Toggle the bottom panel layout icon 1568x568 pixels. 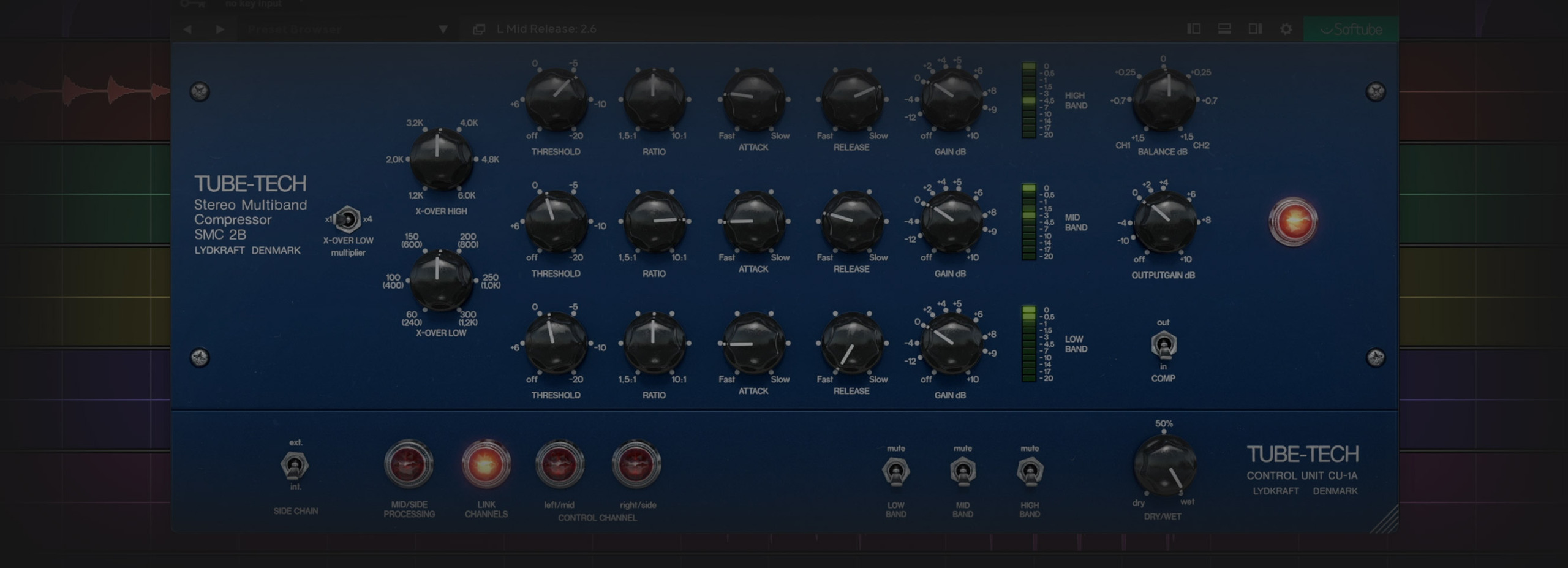coord(1224,29)
